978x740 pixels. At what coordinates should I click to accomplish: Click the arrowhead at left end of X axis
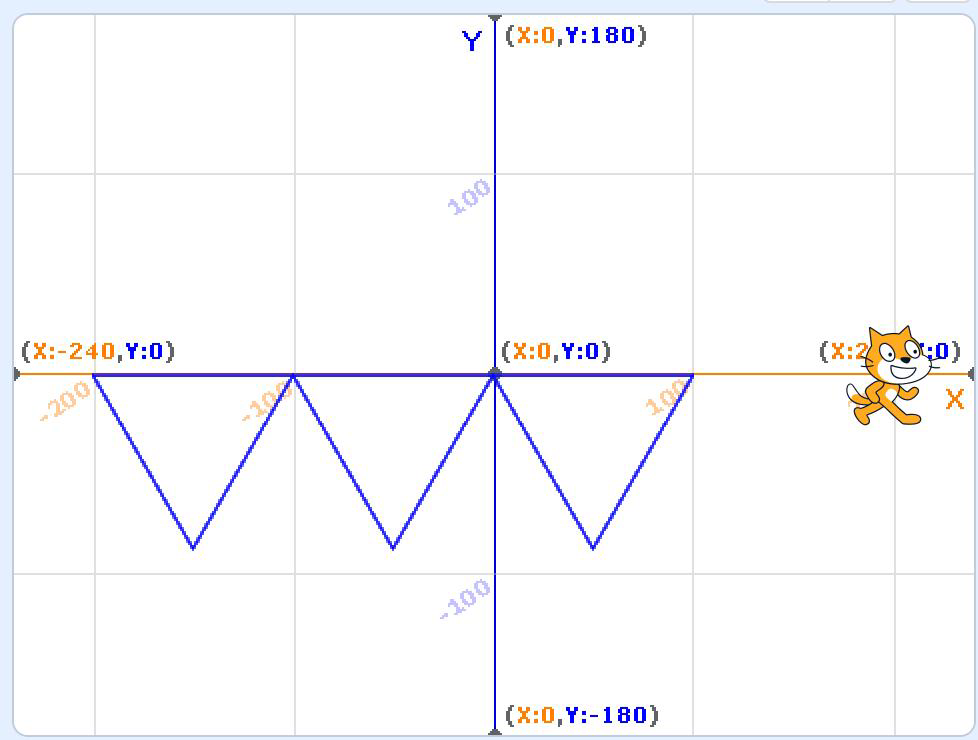[17, 374]
